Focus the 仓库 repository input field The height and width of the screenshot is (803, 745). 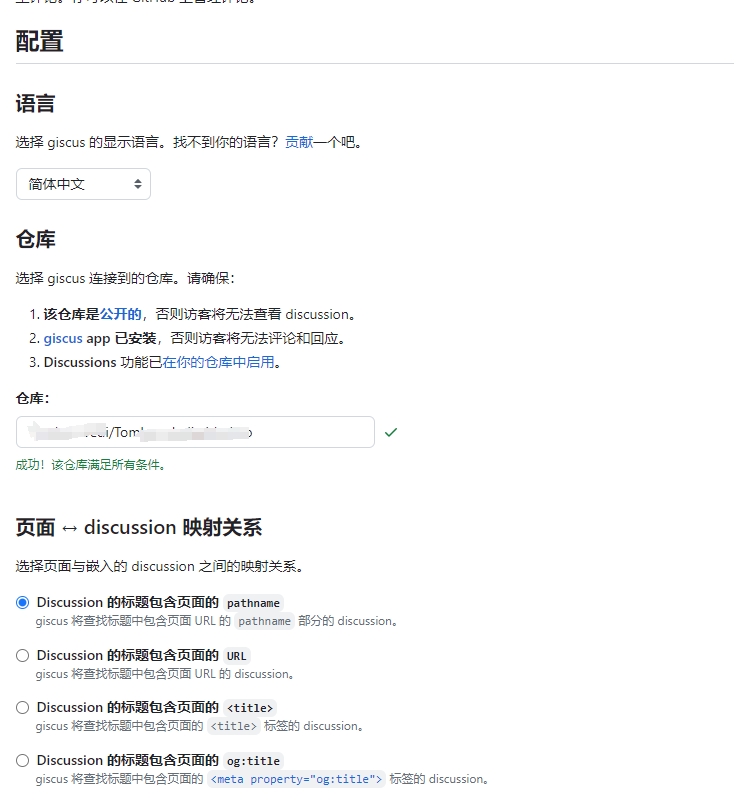click(196, 432)
